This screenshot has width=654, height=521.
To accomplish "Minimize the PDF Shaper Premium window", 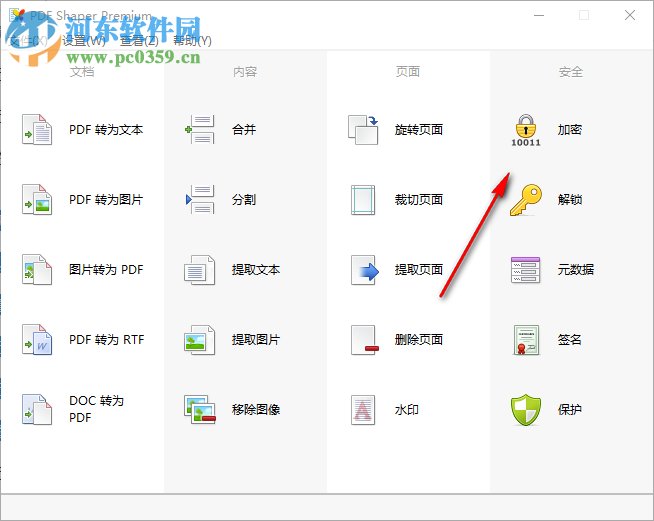I will pos(539,15).
